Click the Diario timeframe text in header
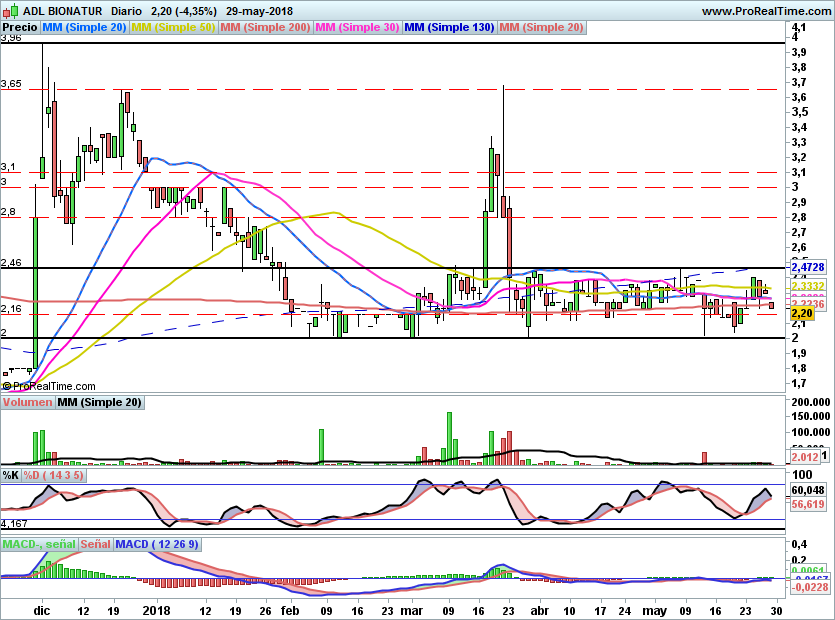 (x=127, y=11)
